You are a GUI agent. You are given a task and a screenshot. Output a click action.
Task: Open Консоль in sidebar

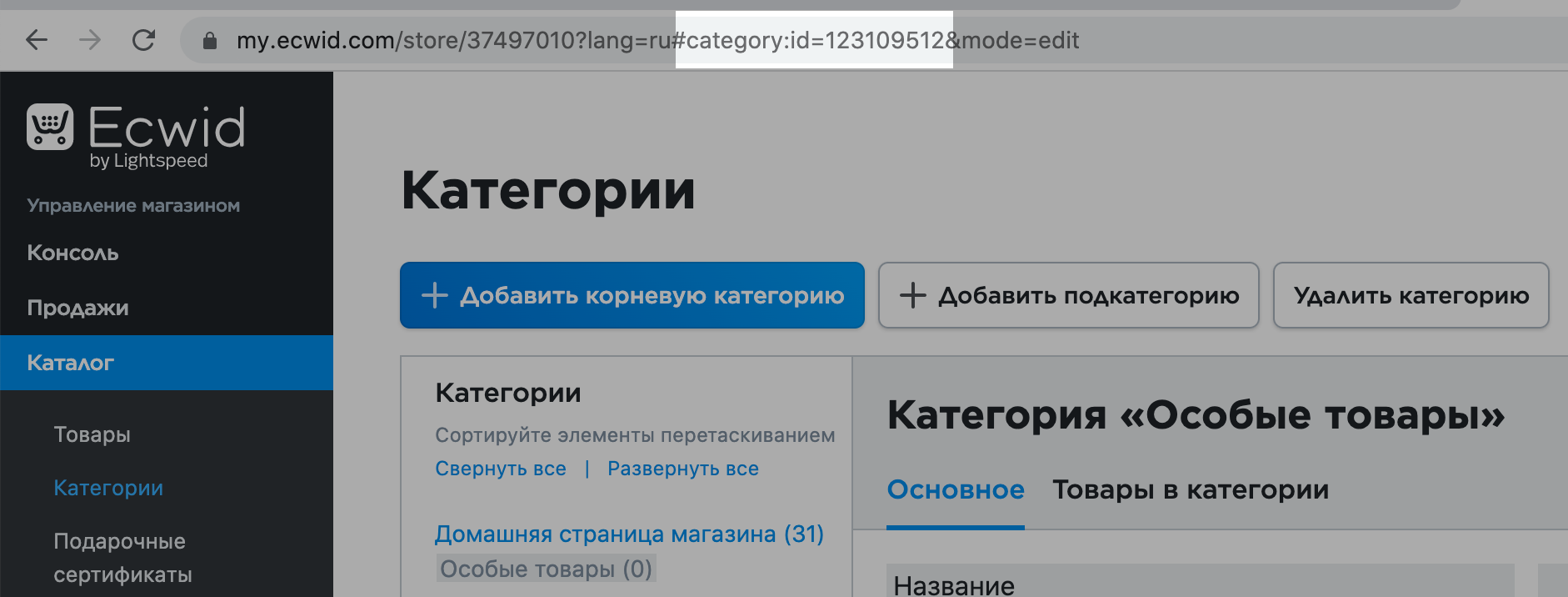[72, 253]
